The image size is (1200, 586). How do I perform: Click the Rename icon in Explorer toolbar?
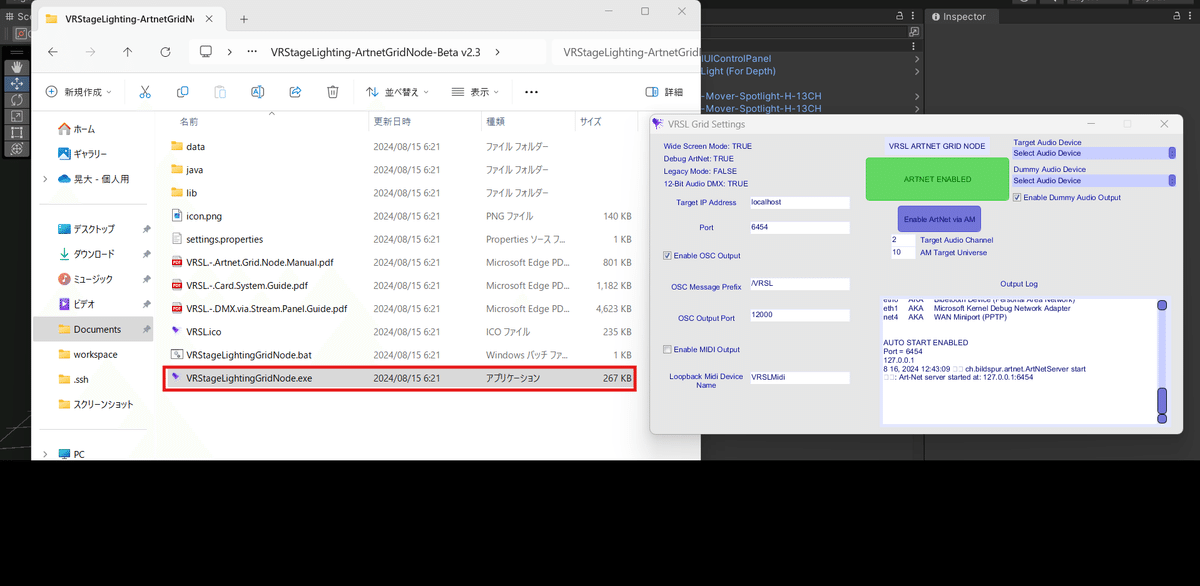coord(257,92)
